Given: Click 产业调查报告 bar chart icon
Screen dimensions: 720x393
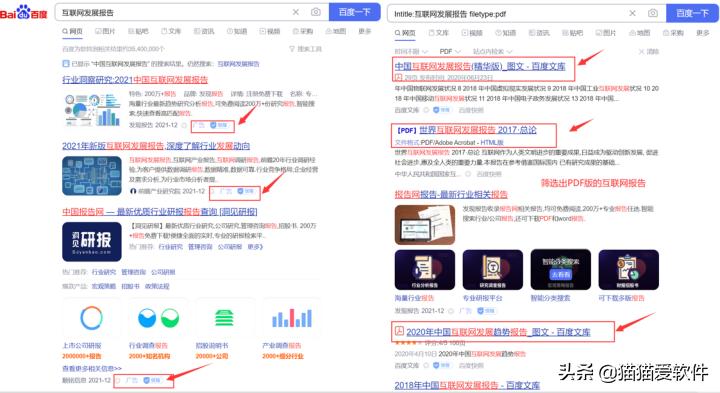Looking at the screenshot, I should point(292,318).
